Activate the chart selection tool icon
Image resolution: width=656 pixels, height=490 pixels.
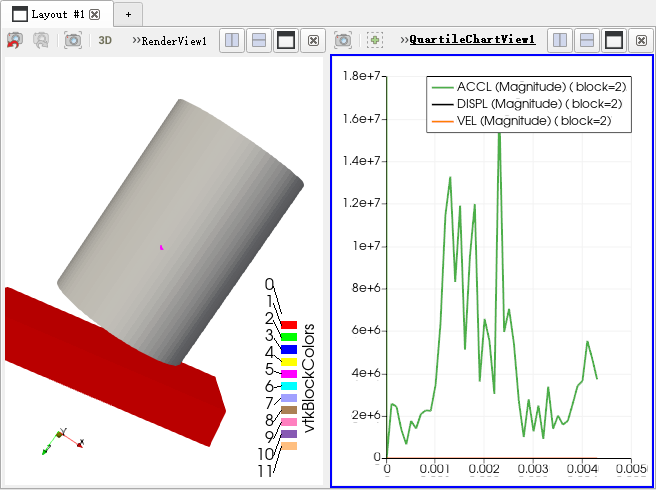(x=375, y=40)
